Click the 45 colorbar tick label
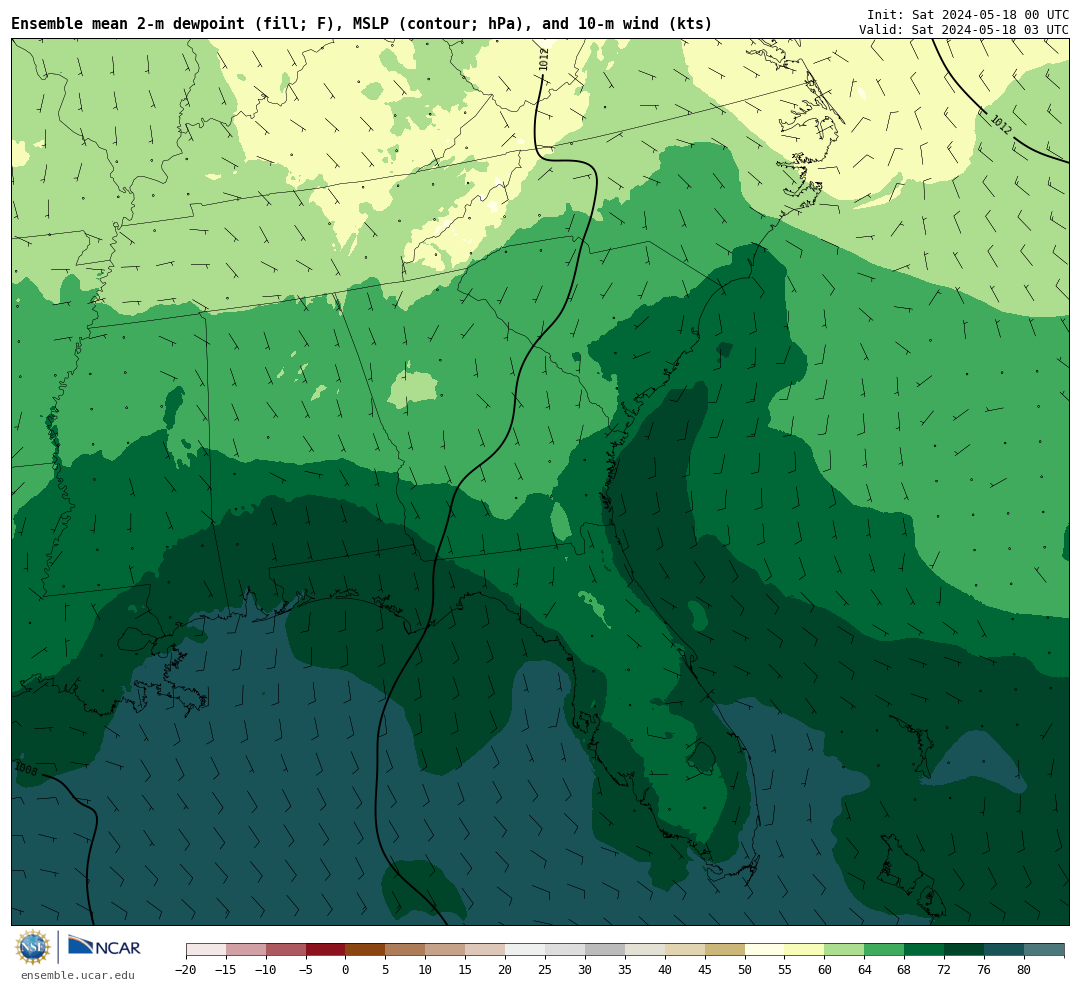The image size is (1080, 988). tap(705, 970)
